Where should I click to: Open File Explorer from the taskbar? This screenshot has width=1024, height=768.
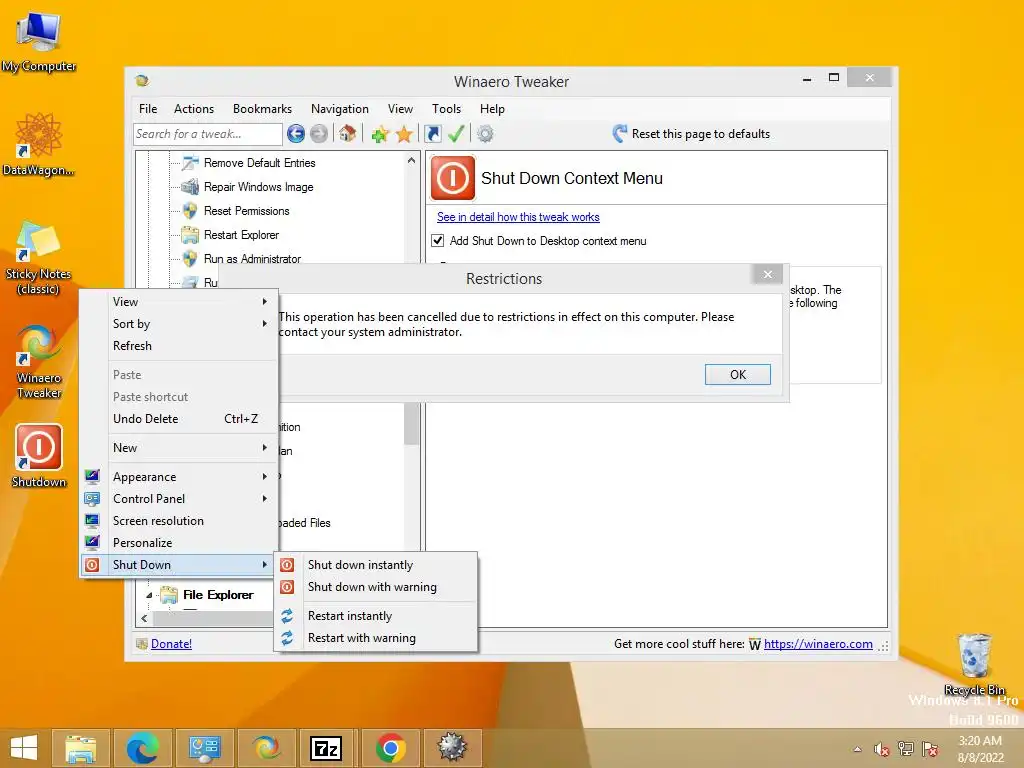pyautogui.click(x=81, y=748)
